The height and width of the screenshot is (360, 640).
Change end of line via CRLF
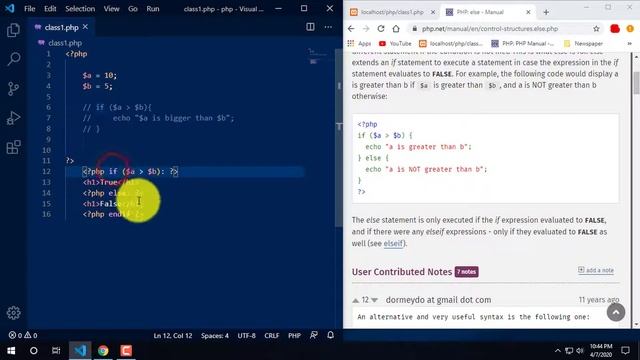tap(272, 336)
